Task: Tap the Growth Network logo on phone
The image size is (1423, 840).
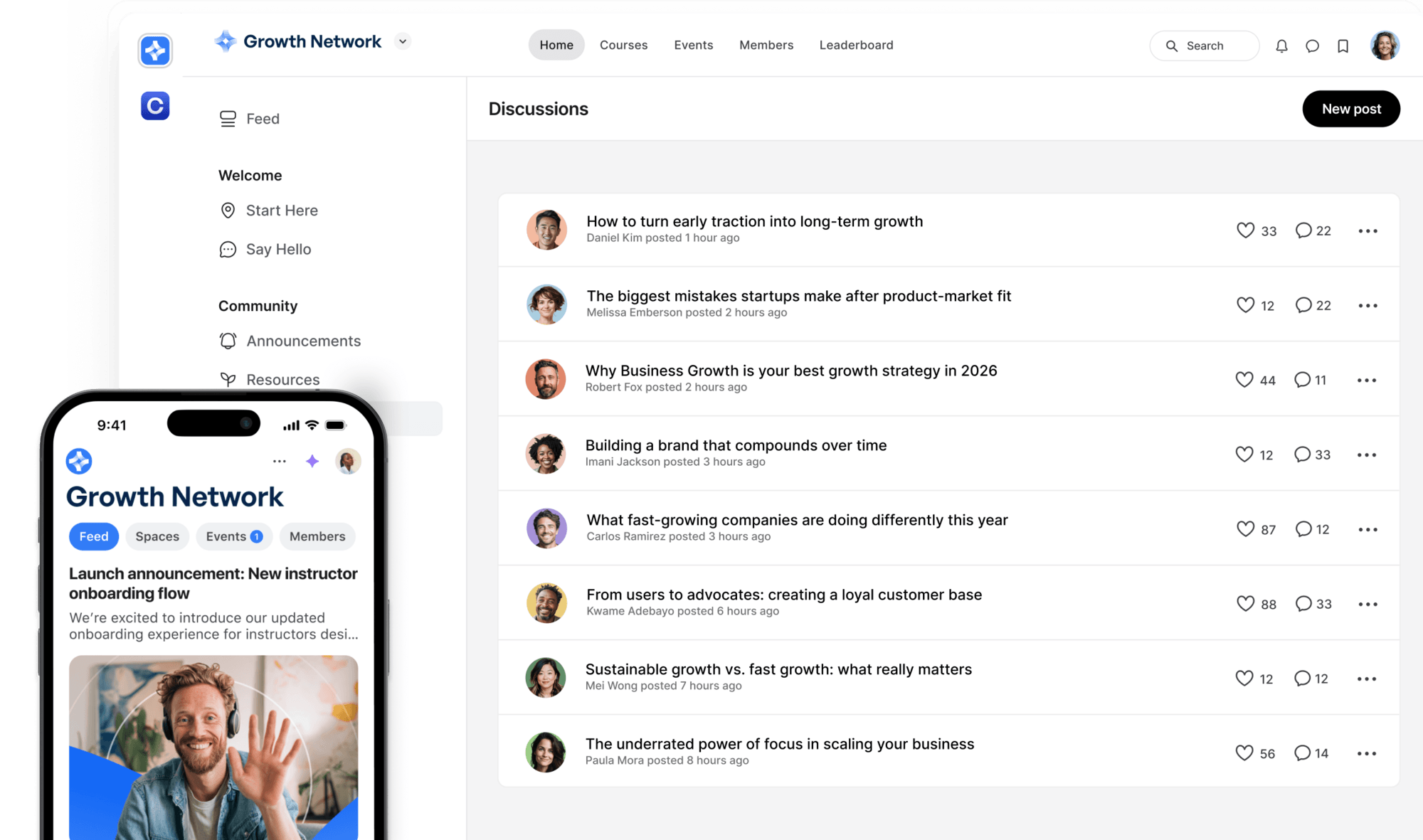Action: coord(79,462)
